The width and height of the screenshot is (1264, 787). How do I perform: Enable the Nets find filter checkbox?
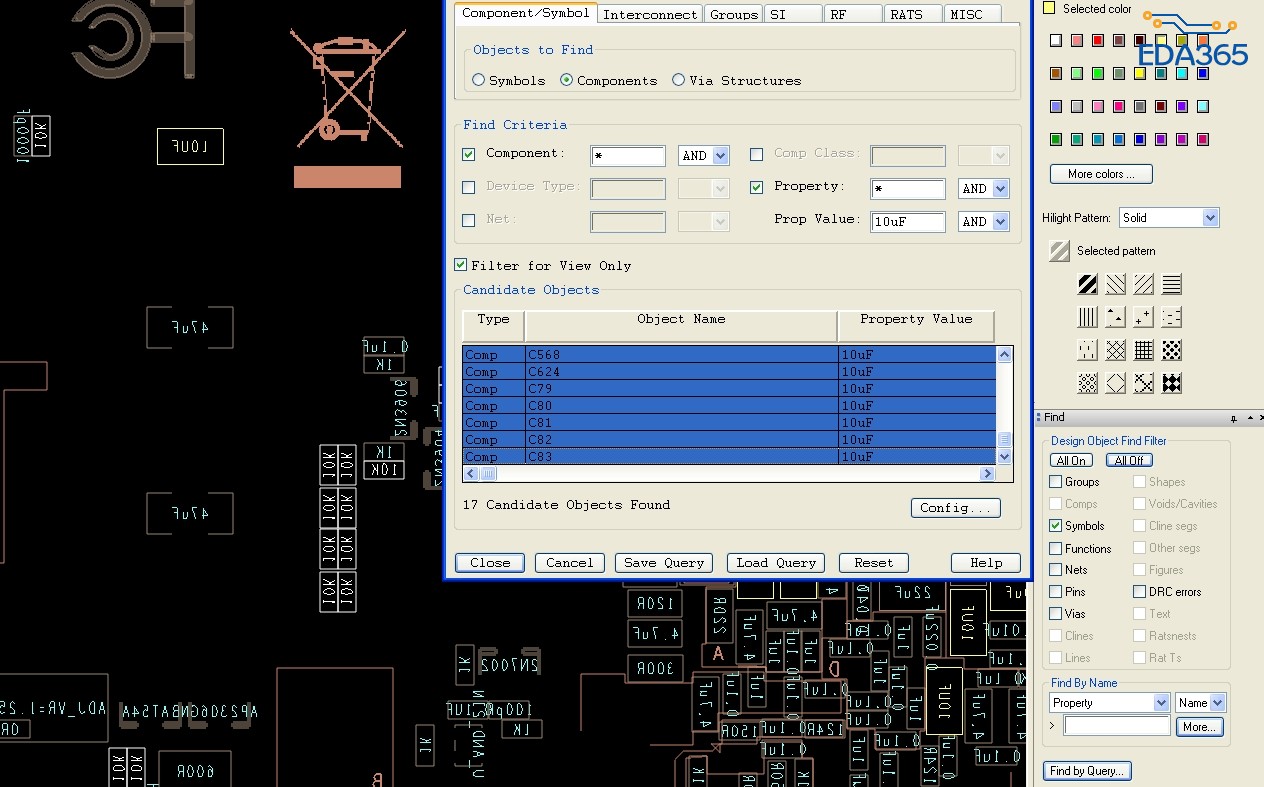(x=1056, y=570)
